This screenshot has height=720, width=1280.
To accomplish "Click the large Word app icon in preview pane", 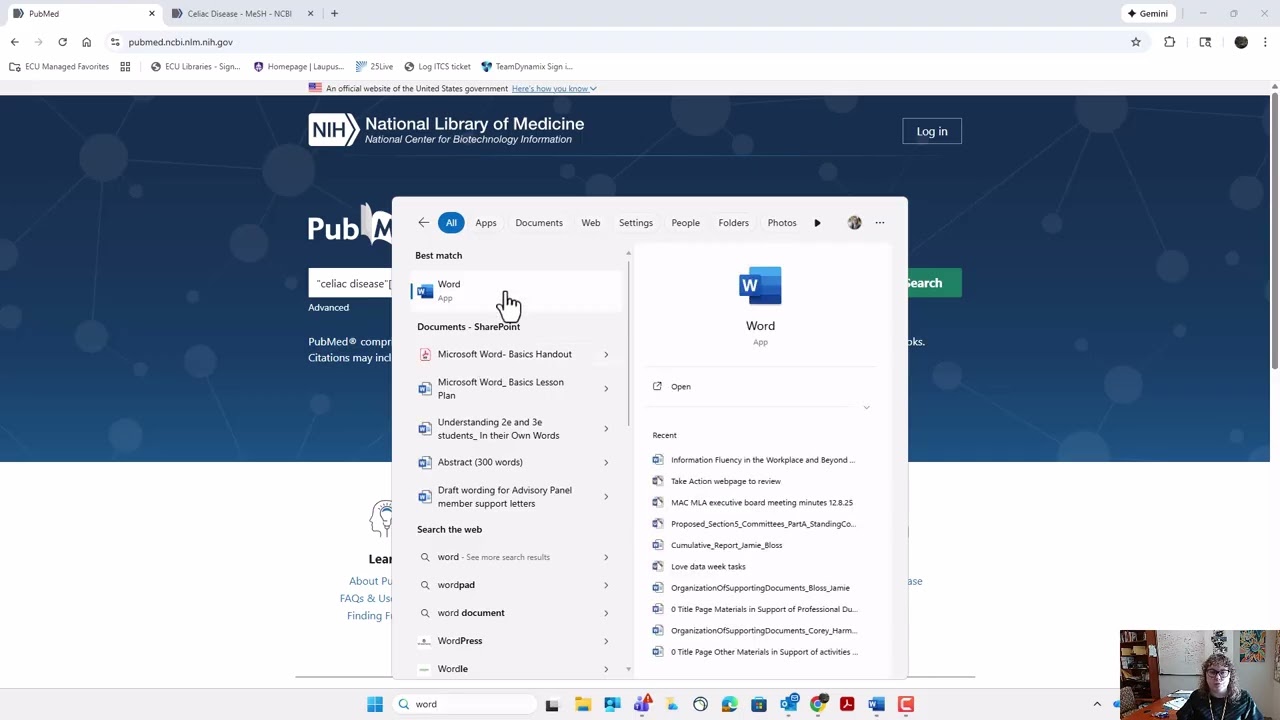I will coord(760,286).
